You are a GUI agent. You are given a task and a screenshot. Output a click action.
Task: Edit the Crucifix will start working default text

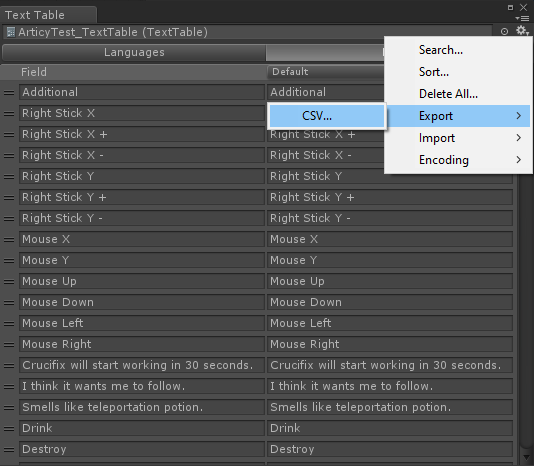pyautogui.click(x=390, y=366)
